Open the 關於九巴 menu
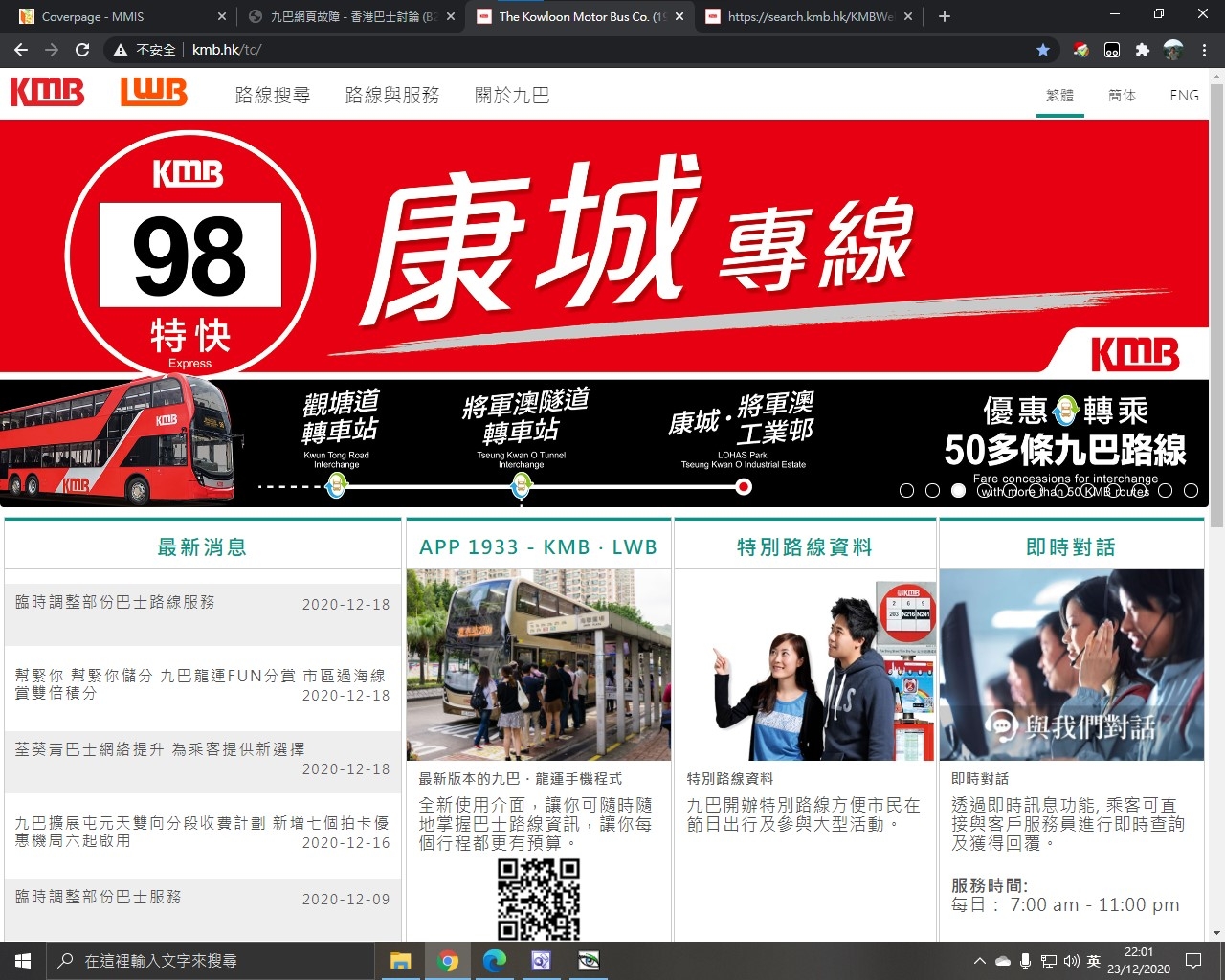Screen dimensions: 1225x980 coord(512,95)
